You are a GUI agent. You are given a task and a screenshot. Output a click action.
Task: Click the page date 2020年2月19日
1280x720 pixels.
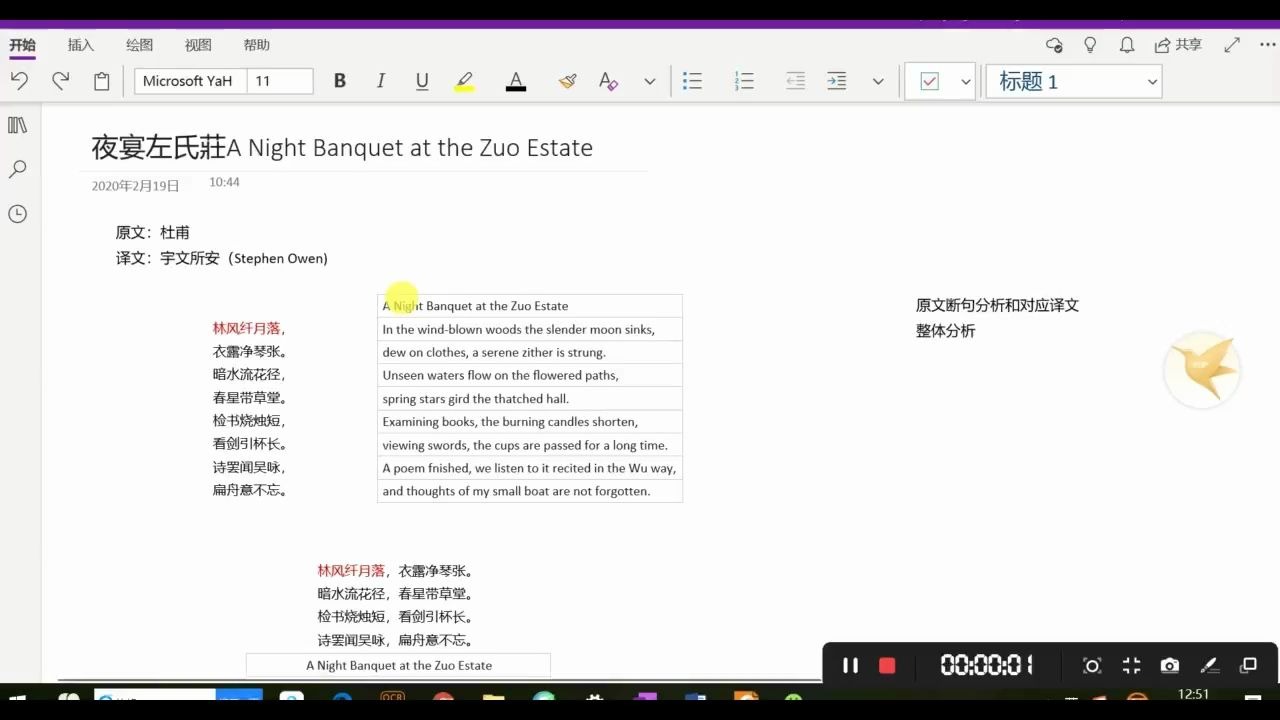tap(135, 186)
